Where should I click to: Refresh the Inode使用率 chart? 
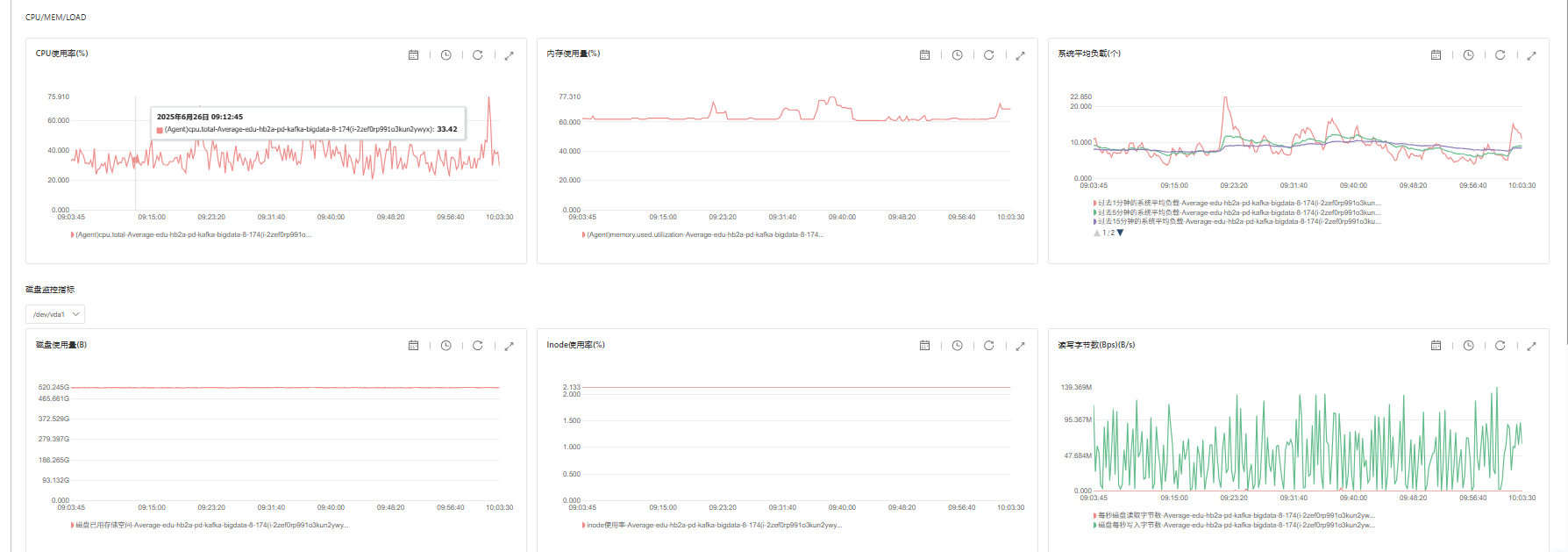(988, 346)
